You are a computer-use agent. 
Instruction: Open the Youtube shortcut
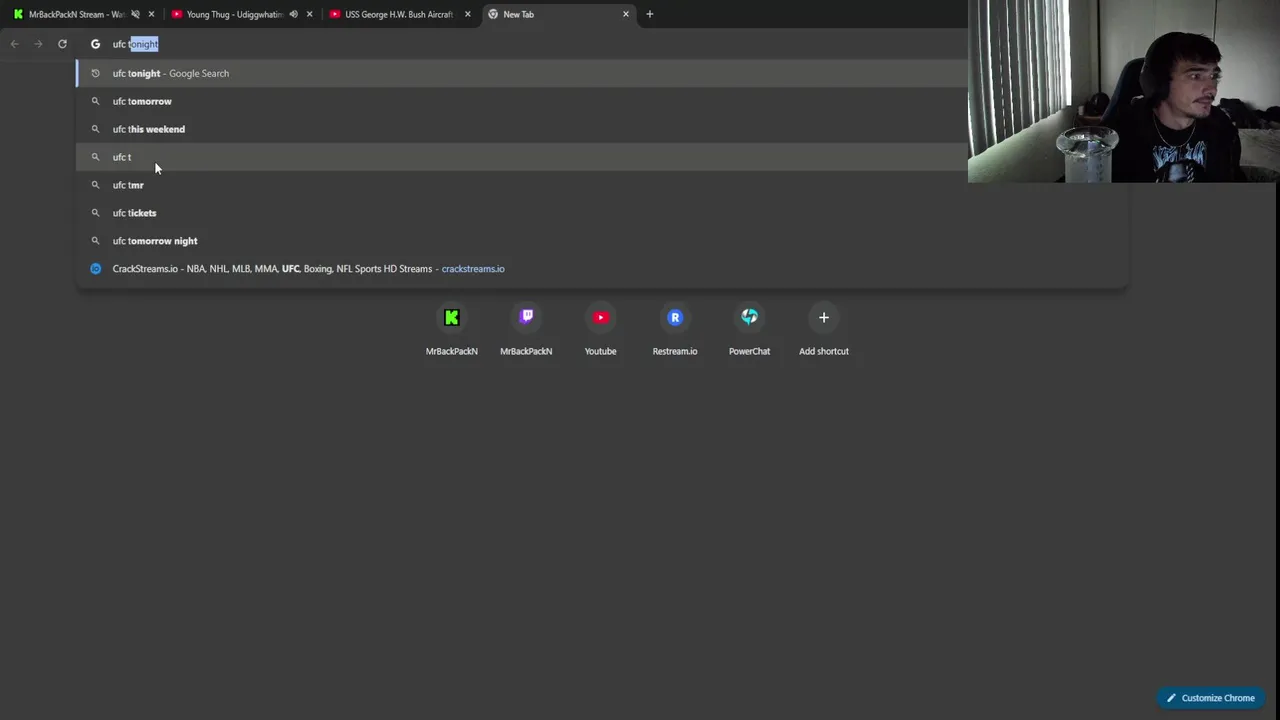pyautogui.click(x=600, y=330)
